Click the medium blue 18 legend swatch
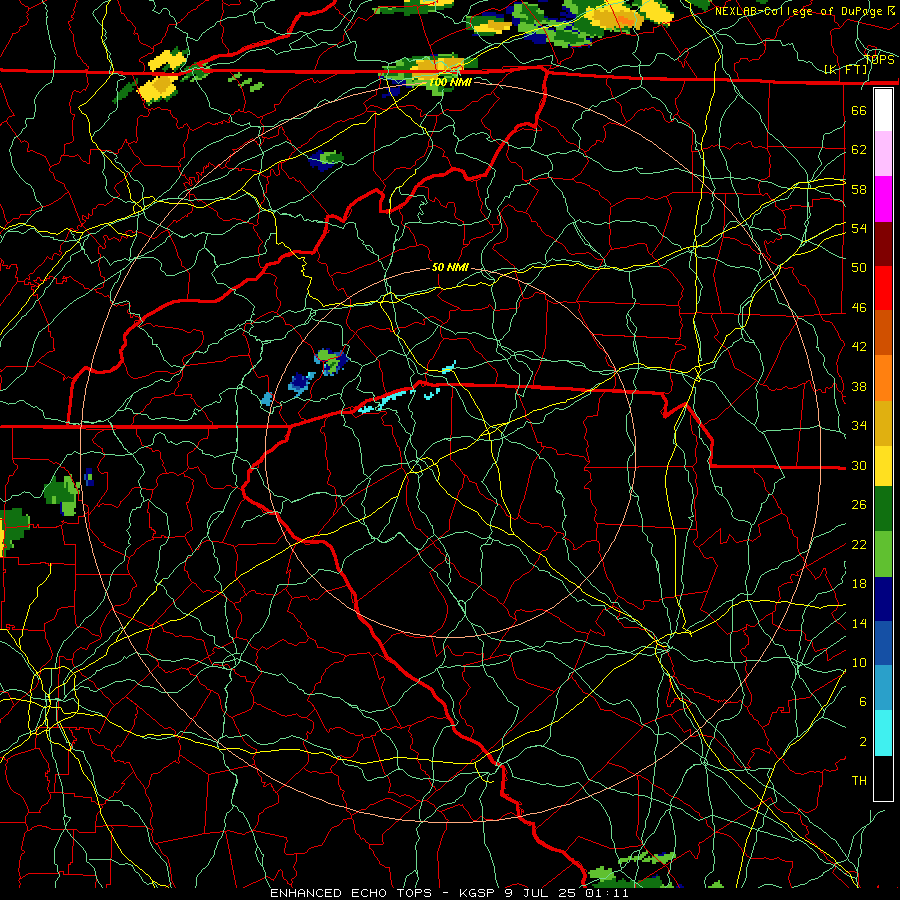Screen dimensions: 900x900 [883, 643]
